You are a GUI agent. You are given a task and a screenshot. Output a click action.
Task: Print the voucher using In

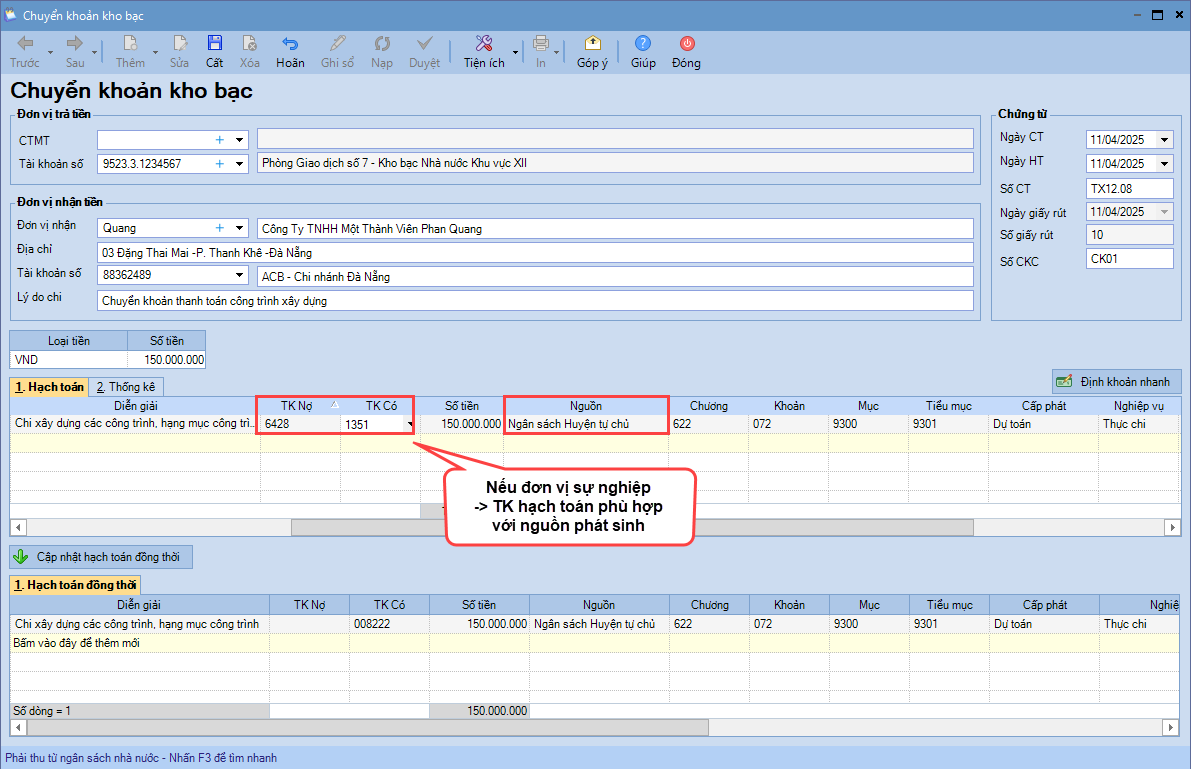pyautogui.click(x=541, y=52)
